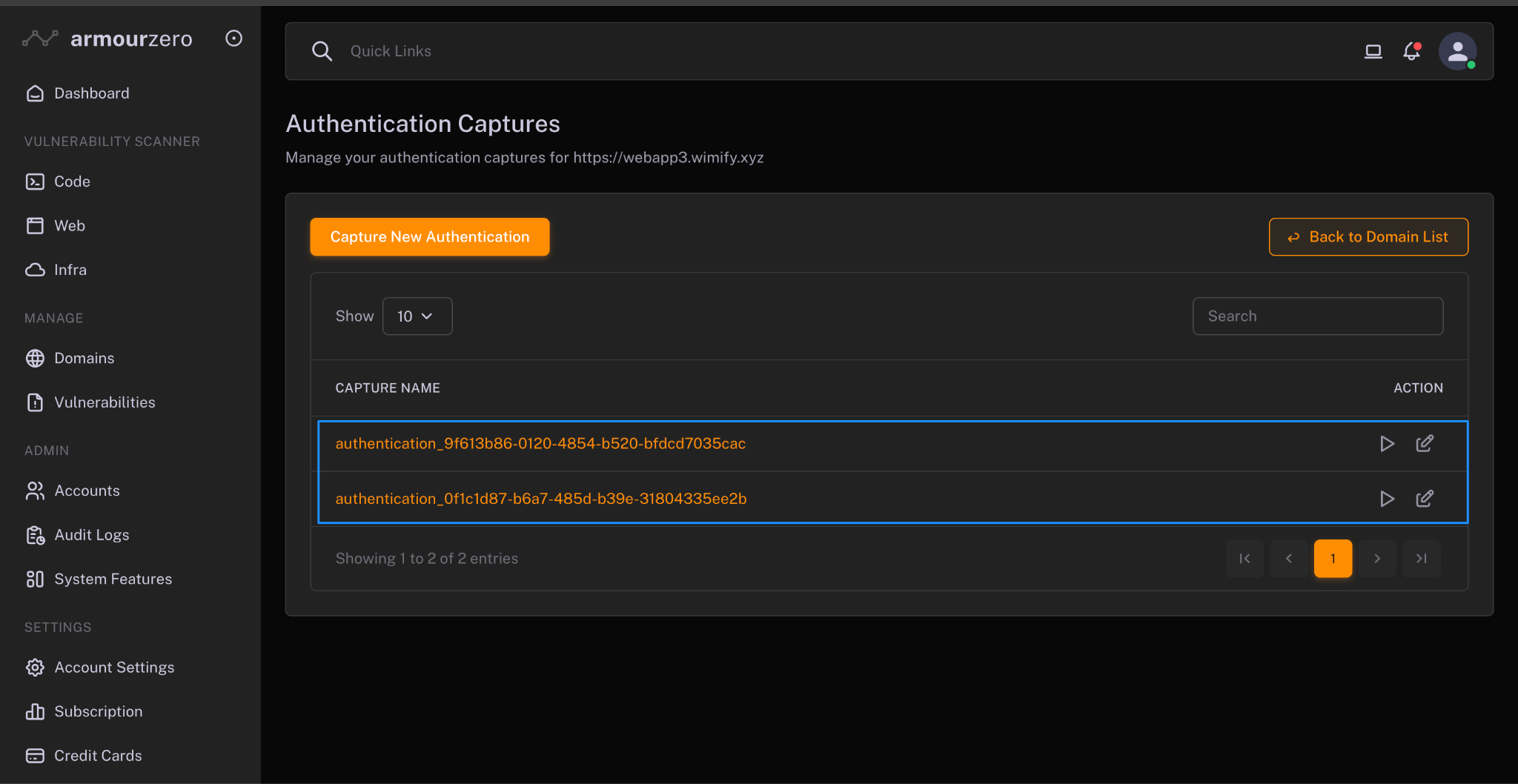
Task: Edit the authentication_0f1c1d87 capture
Action: click(x=1424, y=499)
